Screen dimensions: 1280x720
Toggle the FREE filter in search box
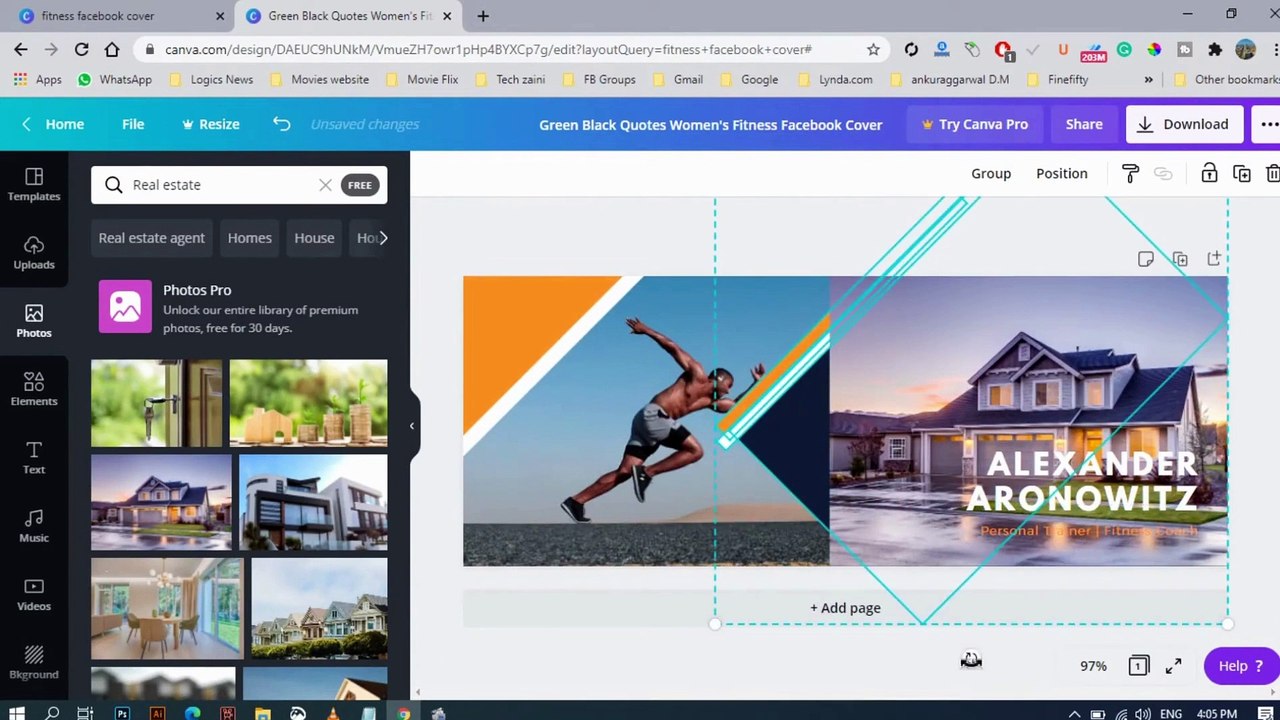pyautogui.click(x=359, y=185)
